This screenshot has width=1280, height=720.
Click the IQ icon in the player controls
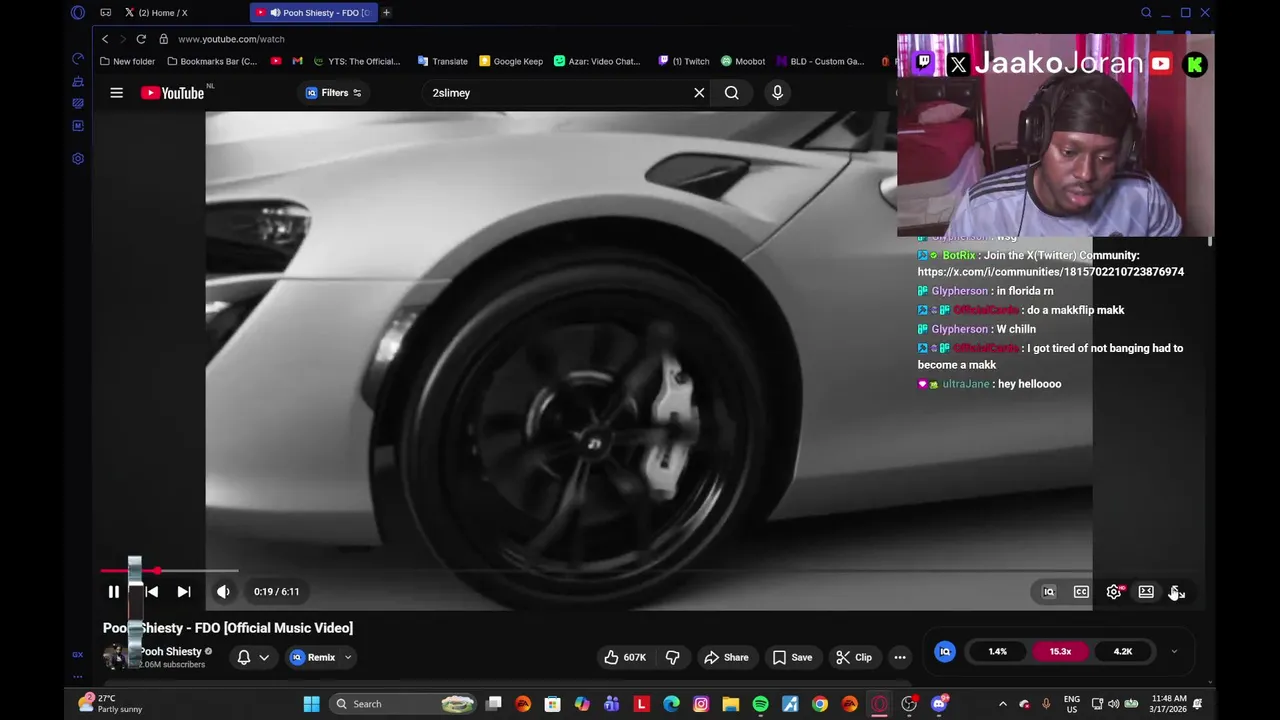(x=1049, y=592)
